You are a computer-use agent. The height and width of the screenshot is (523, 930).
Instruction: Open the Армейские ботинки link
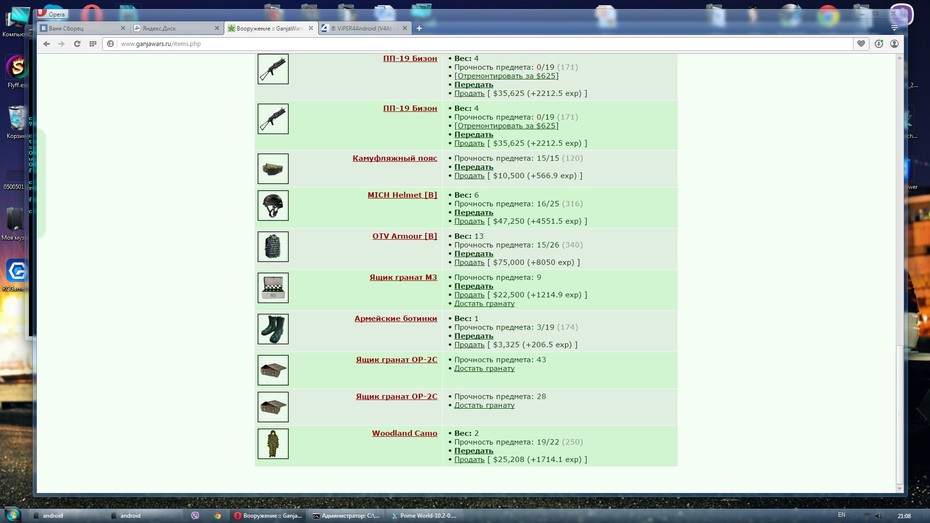click(396, 318)
